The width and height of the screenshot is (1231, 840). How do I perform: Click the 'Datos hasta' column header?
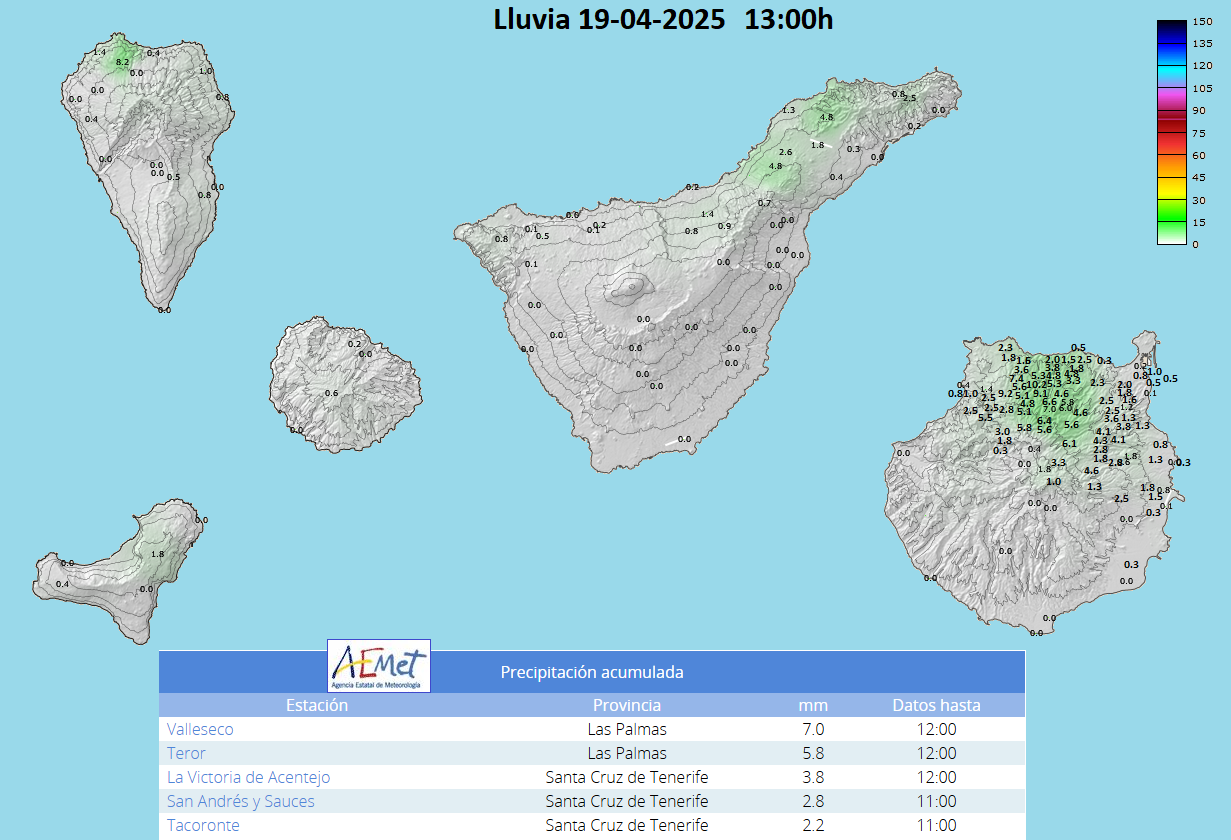(937, 705)
